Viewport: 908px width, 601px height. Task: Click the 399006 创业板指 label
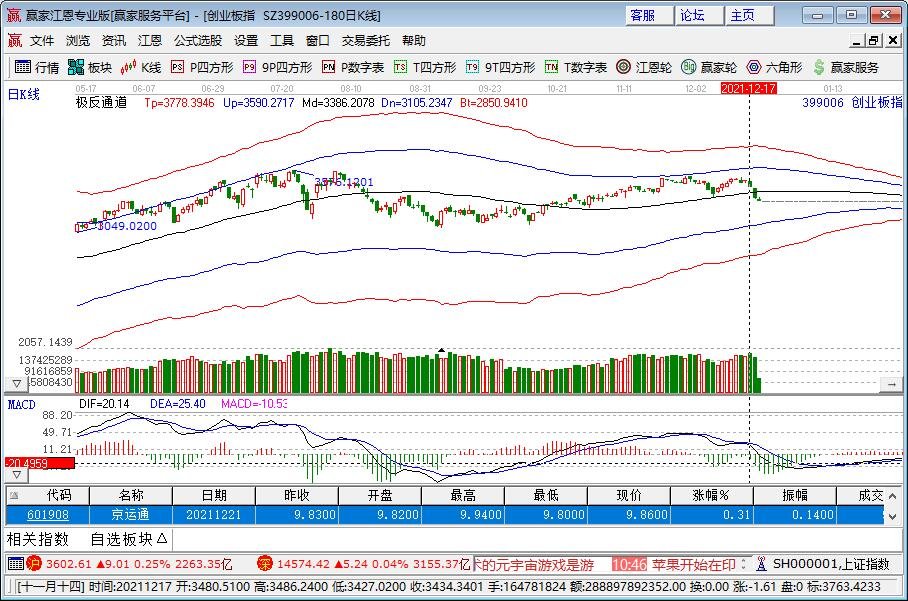[x=852, y=102]
